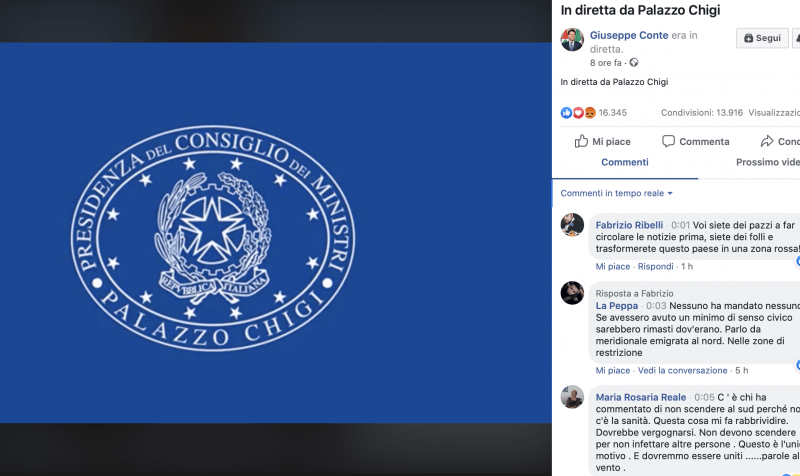800x476 pixels.
Task: Click the Commenta speech bubble icon
Action: click(x=668, y=141)
